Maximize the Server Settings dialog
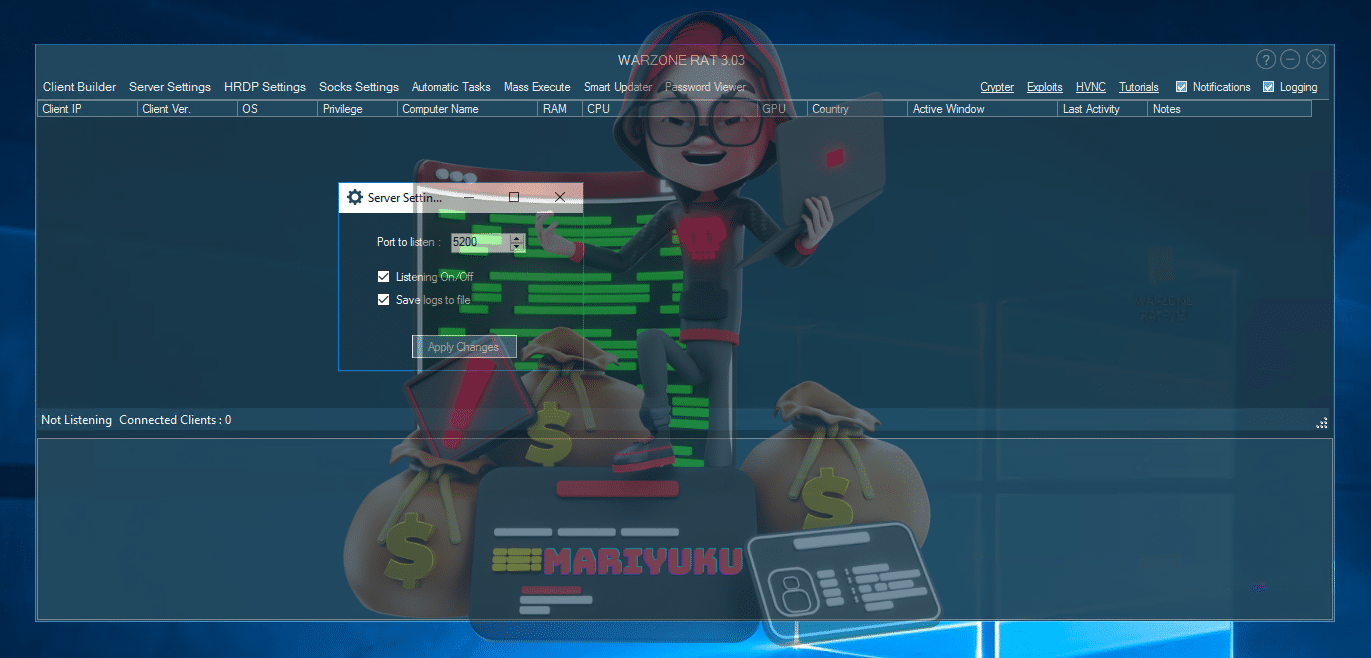Screen dimensions: 1371x658 [514, 198]
